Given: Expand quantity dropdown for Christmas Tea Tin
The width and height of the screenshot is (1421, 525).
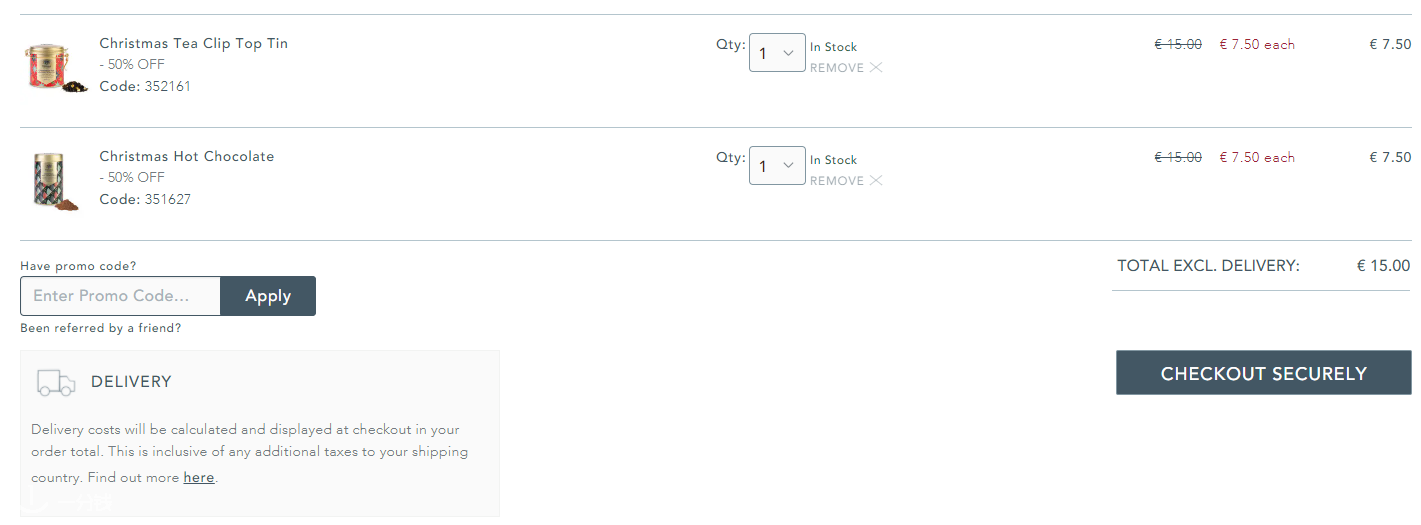Looking at the screenshot, I should pos(777,53).
